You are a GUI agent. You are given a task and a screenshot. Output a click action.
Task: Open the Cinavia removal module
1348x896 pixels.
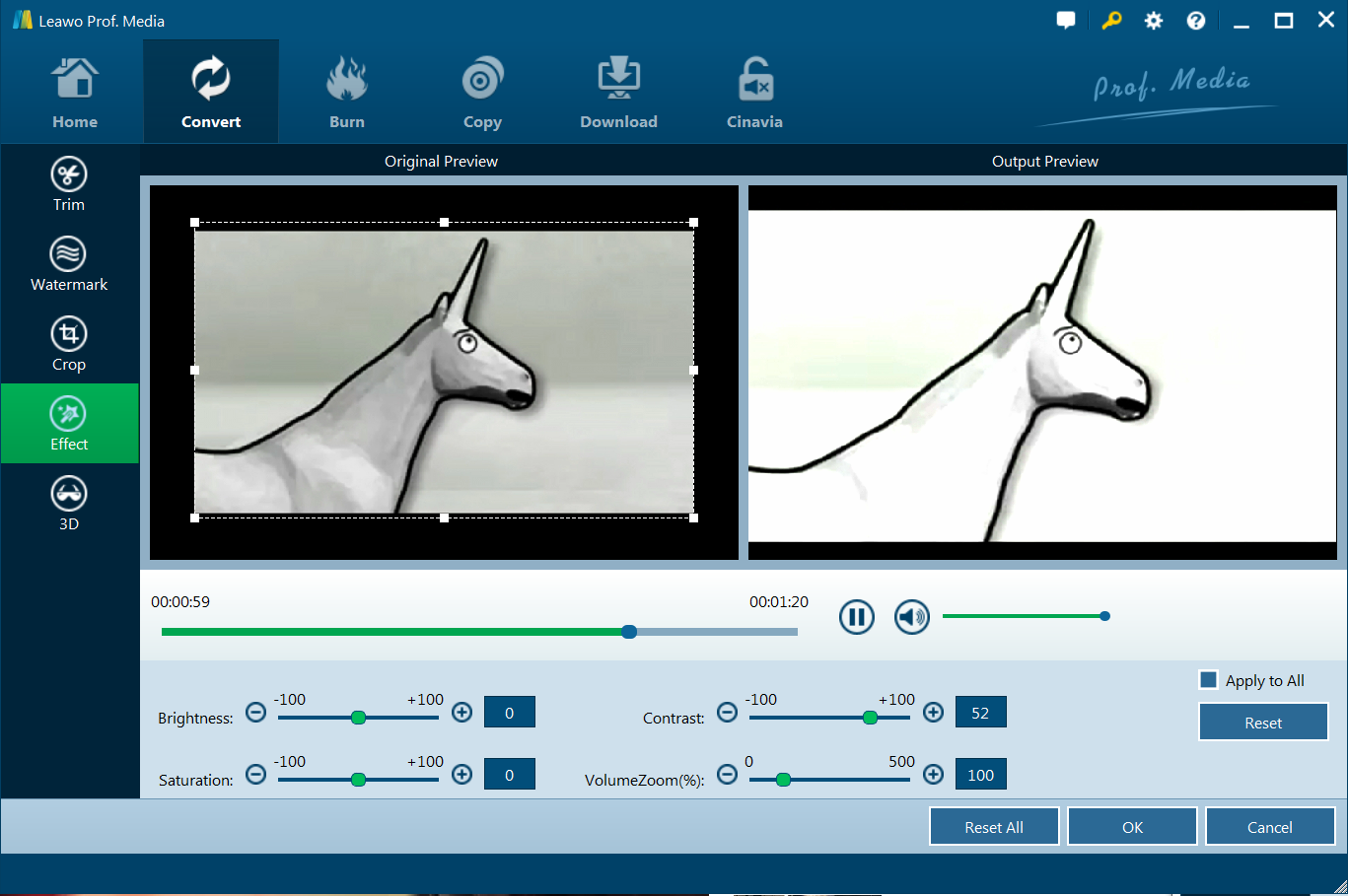point(754,94)
